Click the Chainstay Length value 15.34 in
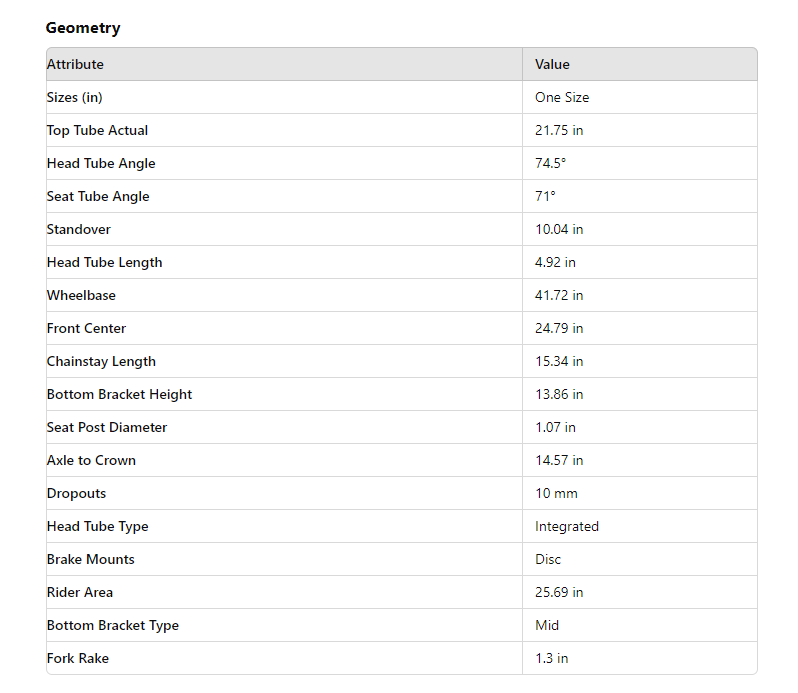 tap(559, 361)
